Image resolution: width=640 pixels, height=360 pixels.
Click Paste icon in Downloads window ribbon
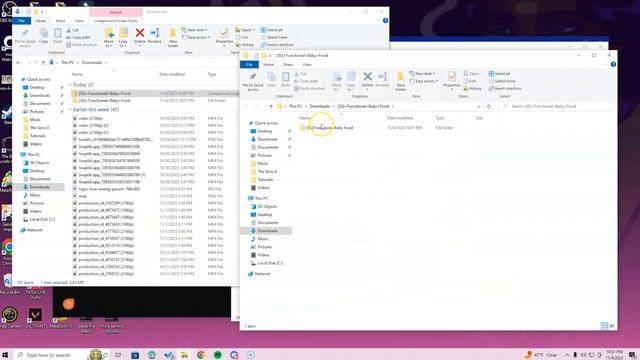click(x=58, y=36)
